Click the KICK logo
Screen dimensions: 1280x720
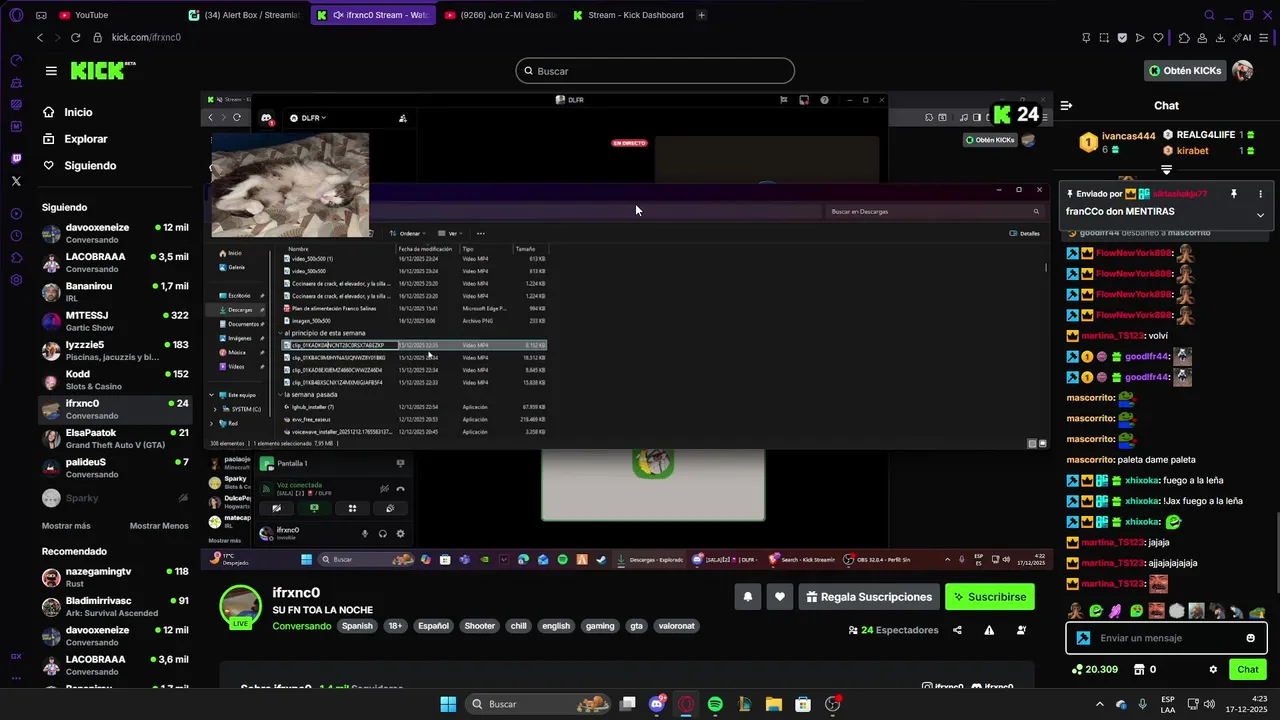pyautogui.click(x=103, y=70)
